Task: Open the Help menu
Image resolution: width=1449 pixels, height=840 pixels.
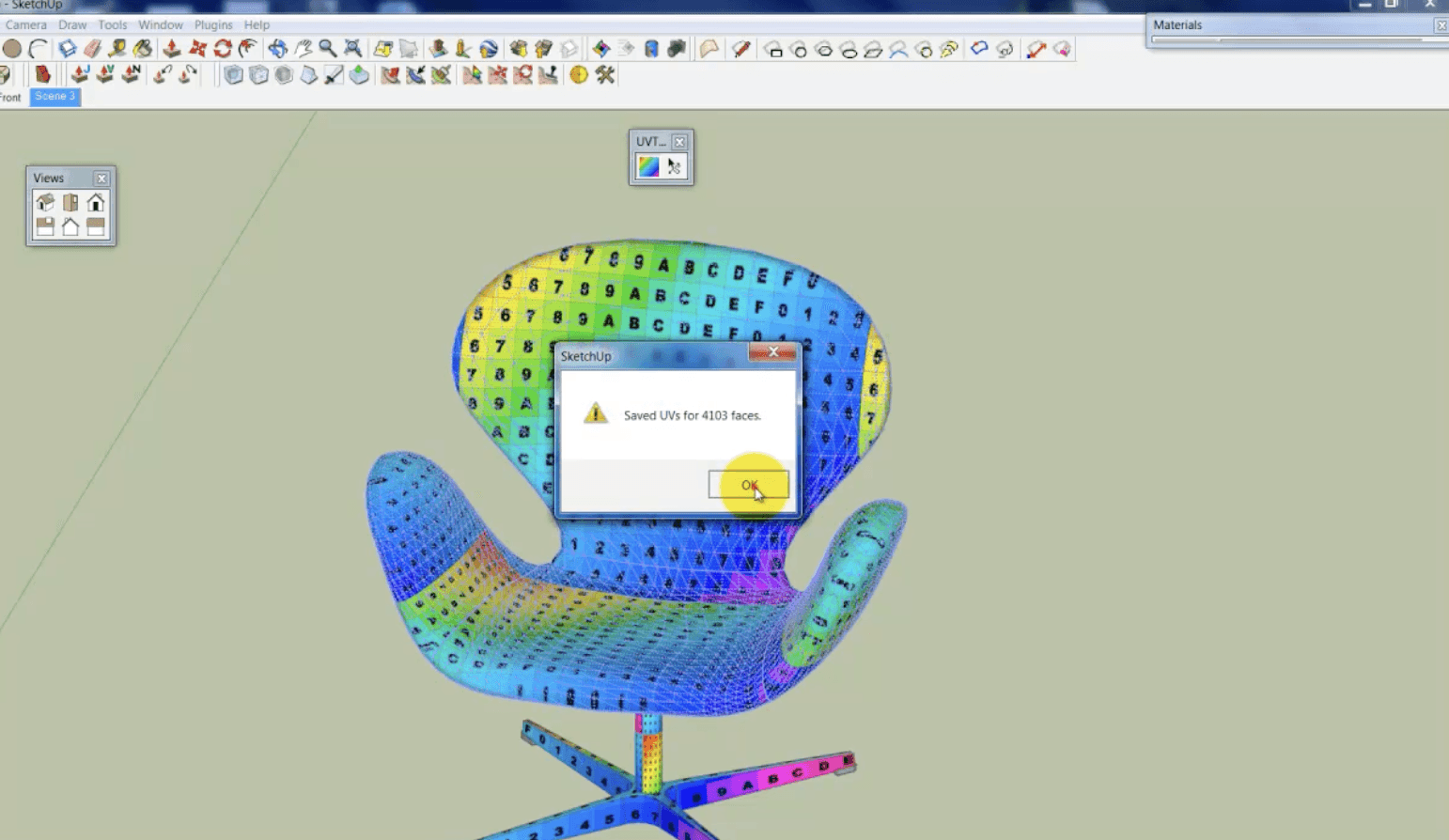Action: pos(257,24)
